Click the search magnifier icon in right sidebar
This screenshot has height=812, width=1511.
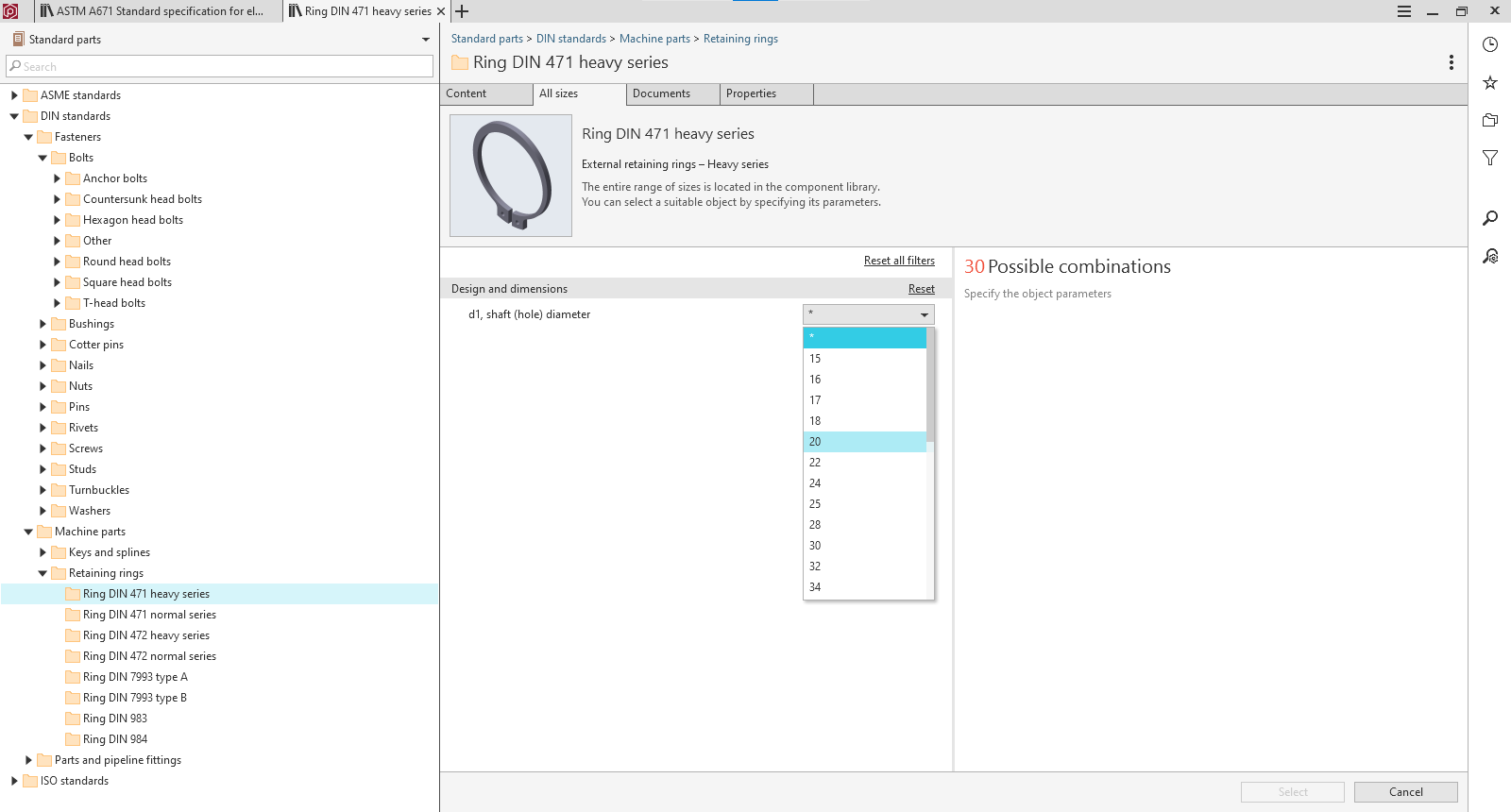point(1490,218)
